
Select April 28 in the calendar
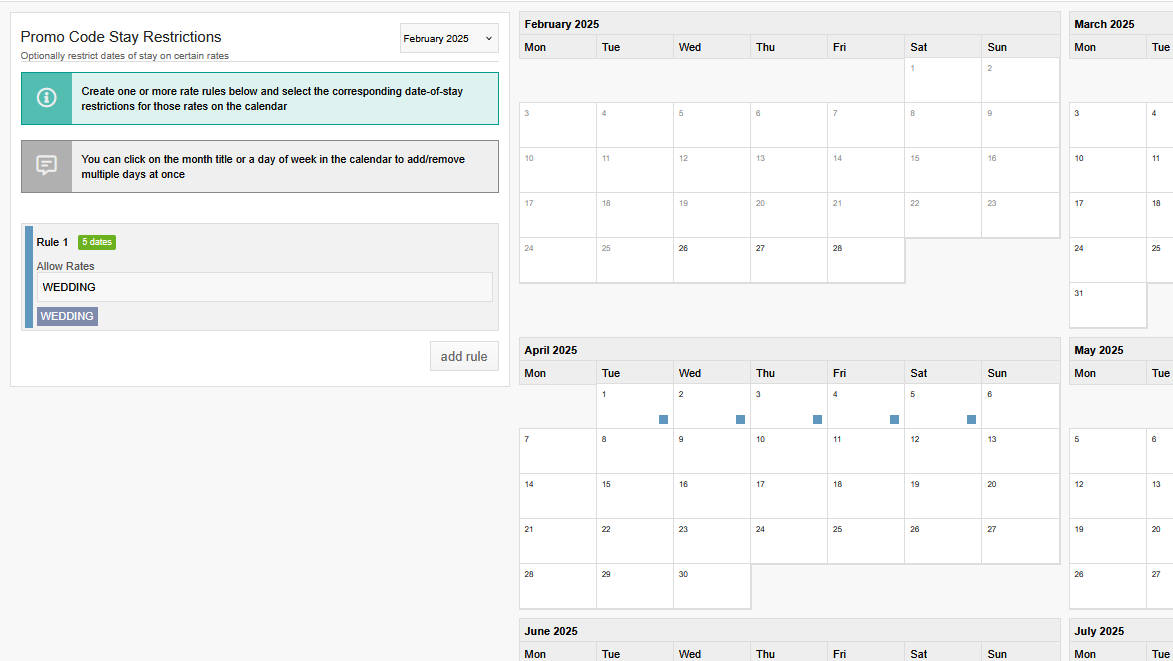click(x=558, y=586)
